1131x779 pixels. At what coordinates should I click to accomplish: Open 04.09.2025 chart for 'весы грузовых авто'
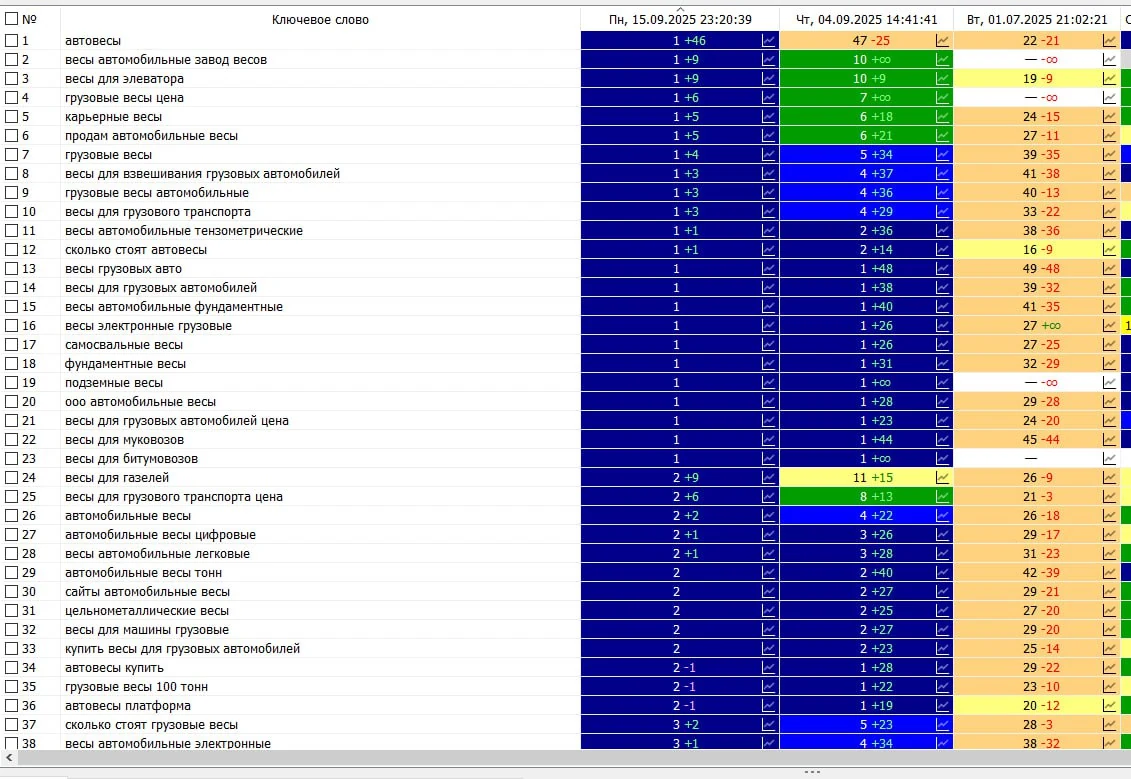tap(942, 268)
